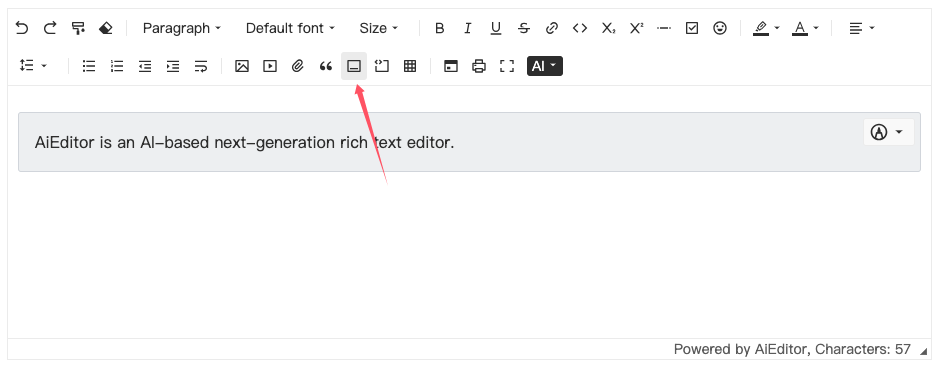Attach a file with the paperclip icon
This screenshot has height=369, width=941.
298,67
